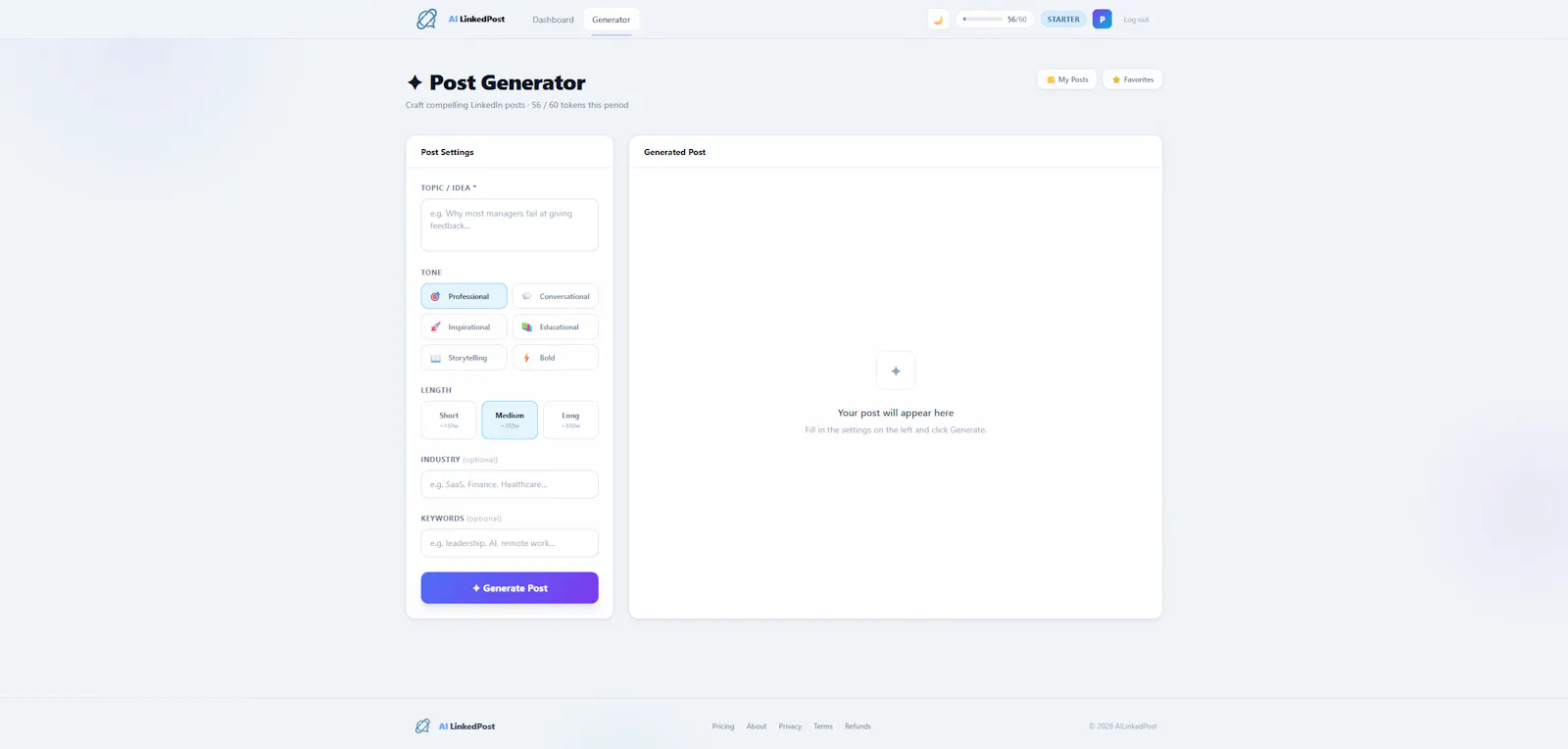
Task: Choose Medium post length
Action: [x=510, y=420]
